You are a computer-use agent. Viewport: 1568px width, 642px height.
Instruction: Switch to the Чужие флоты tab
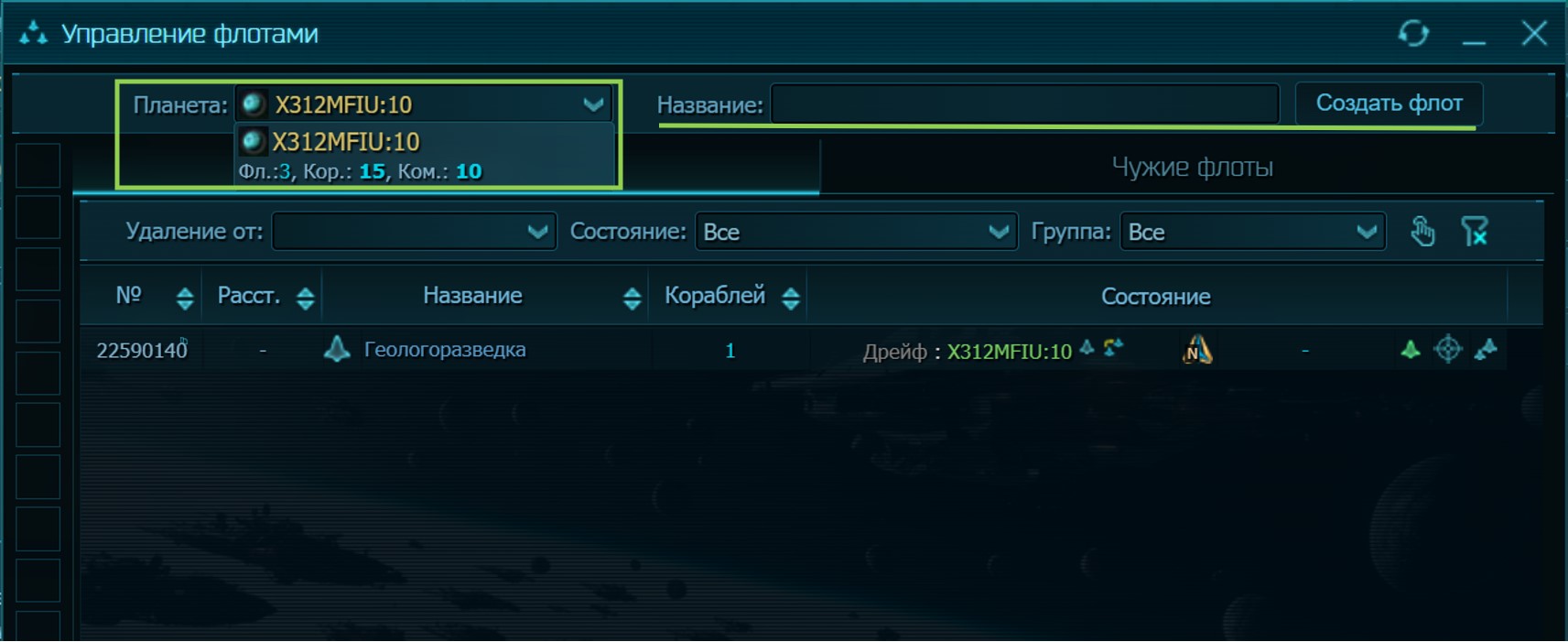pyautogui.click(x=1192, y=167)
